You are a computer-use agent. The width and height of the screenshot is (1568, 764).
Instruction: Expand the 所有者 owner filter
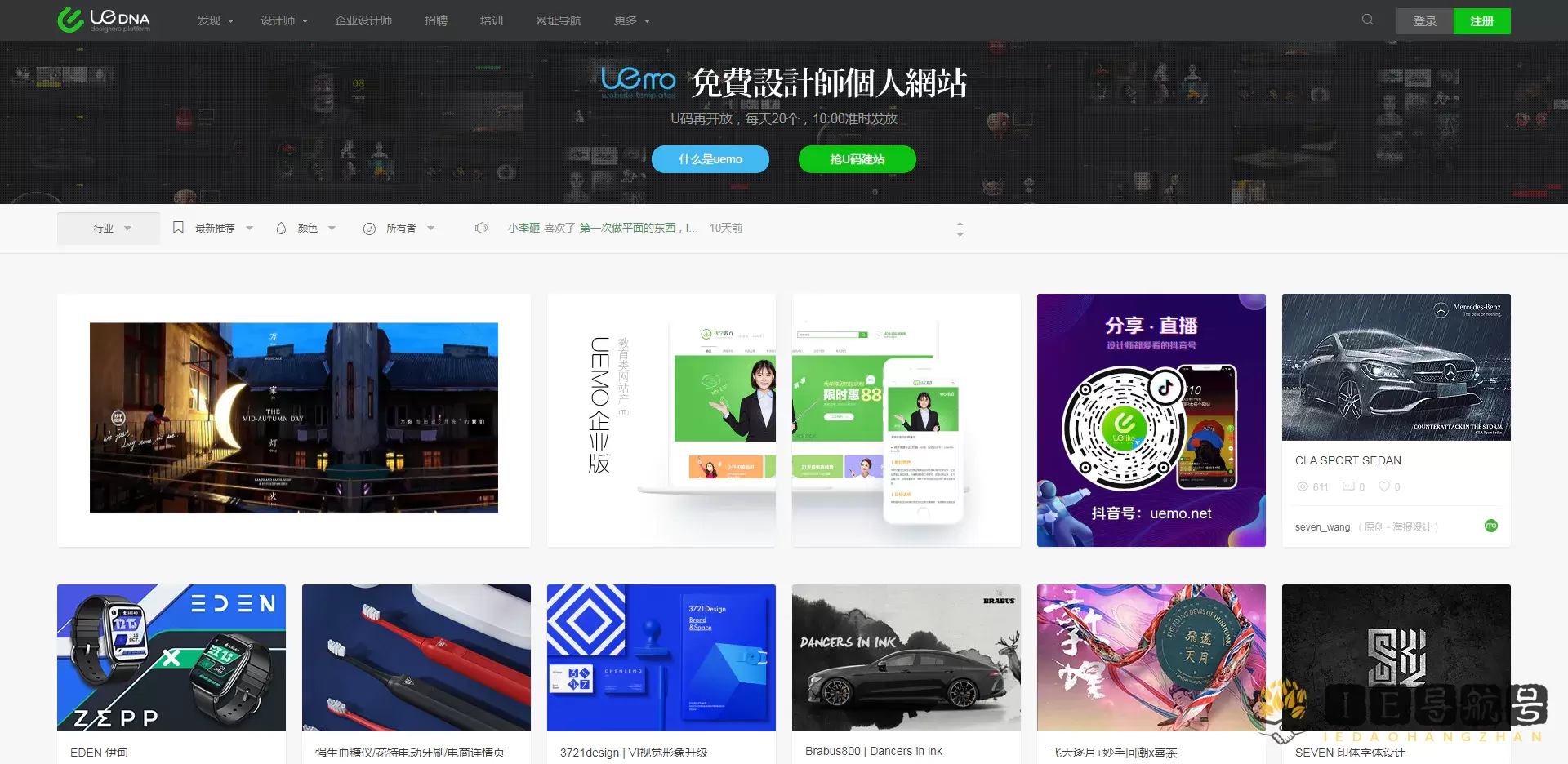click(x=400, y=229)
